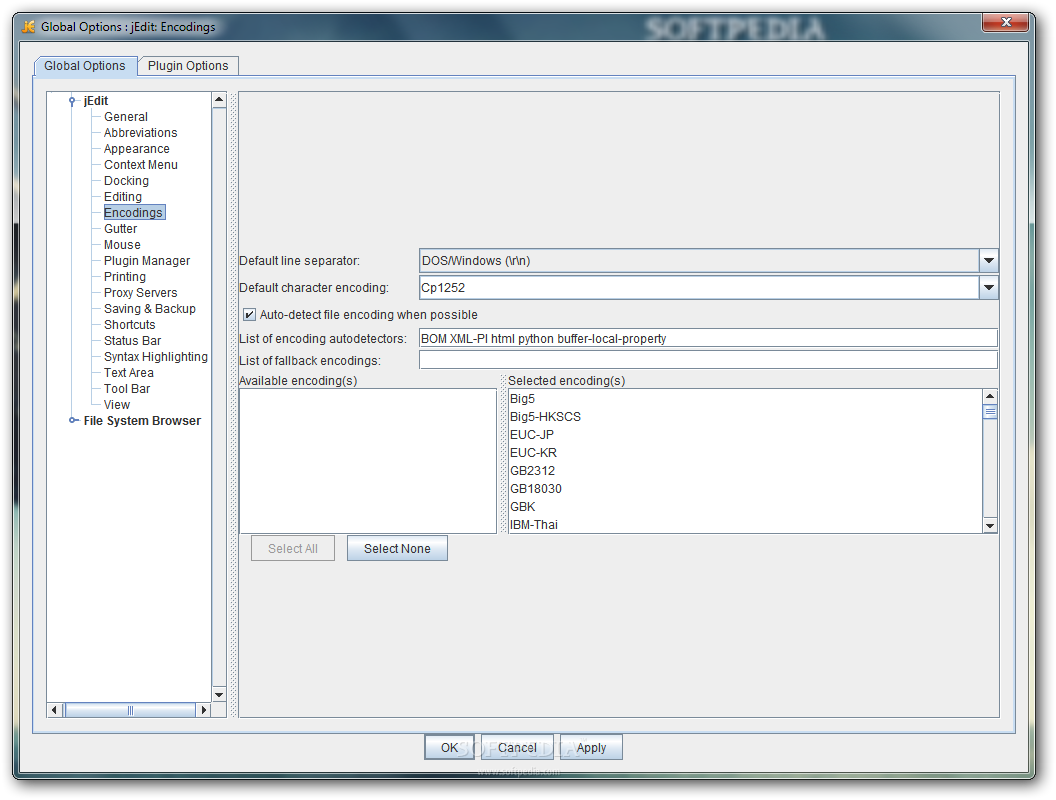The image size is (1056, 800).
Task: Click the Cp1252 encoding text field
Action: tap(699, 288)
